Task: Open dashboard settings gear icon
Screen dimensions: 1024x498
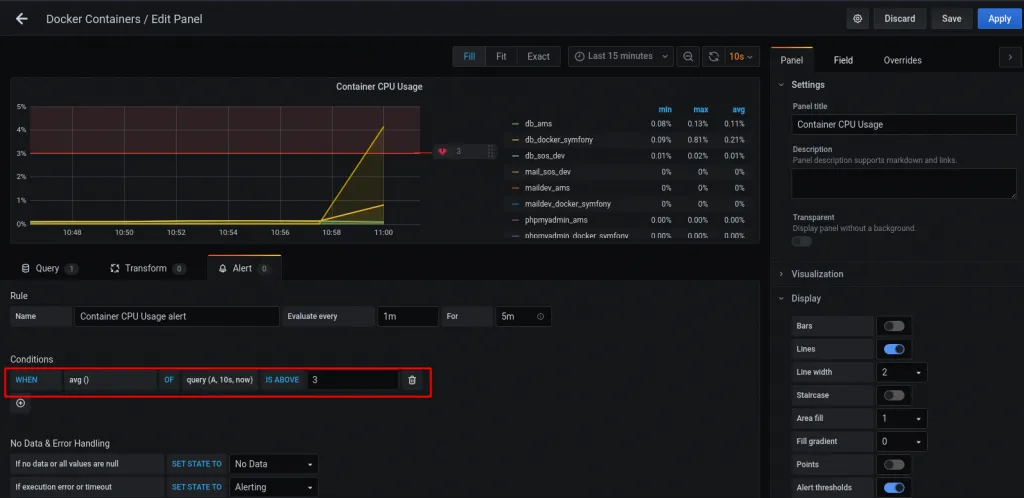Action: click(857, 19)
